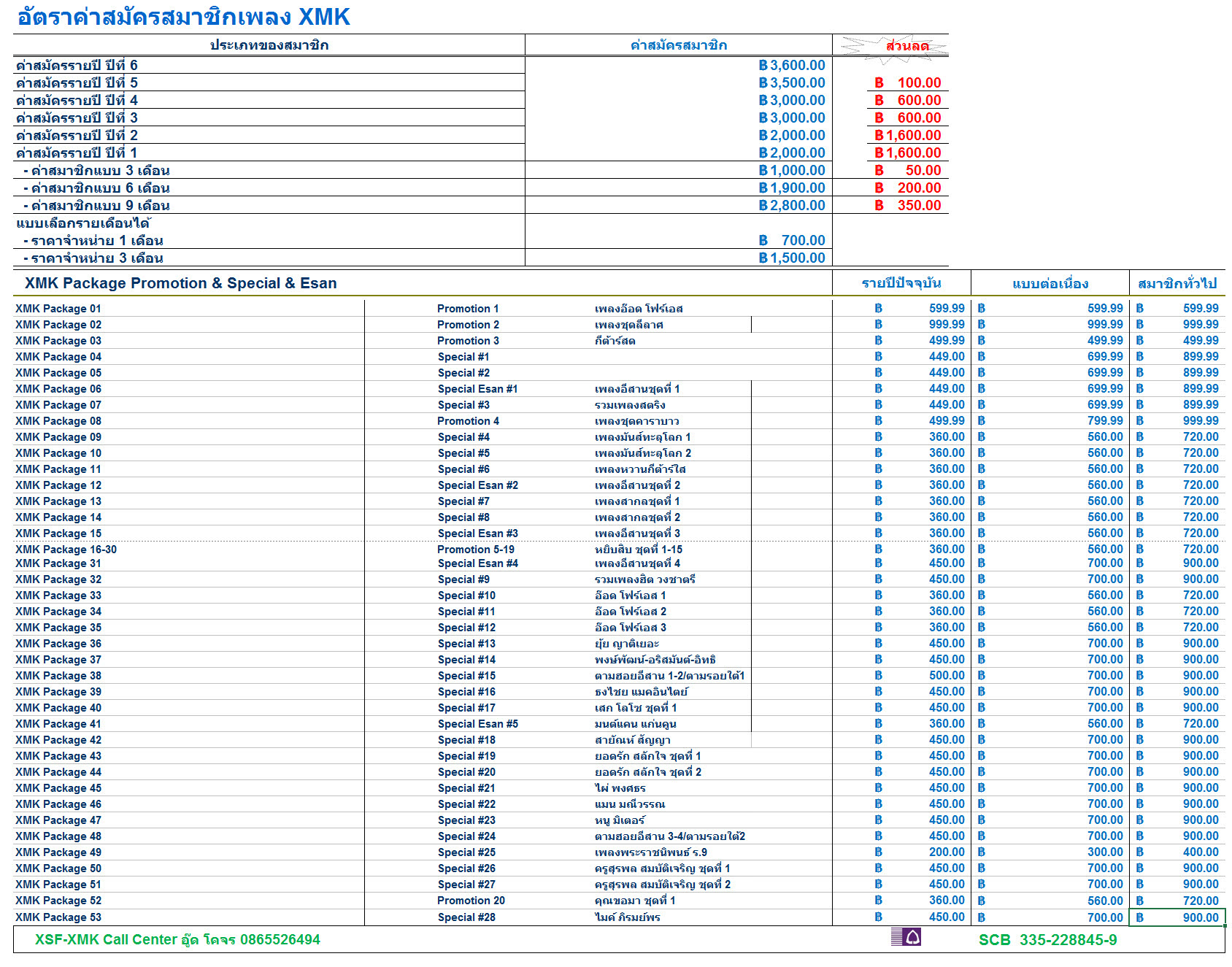
Task: Select the ฿3,600.00 membership fee cell
Action: [792, 65]
